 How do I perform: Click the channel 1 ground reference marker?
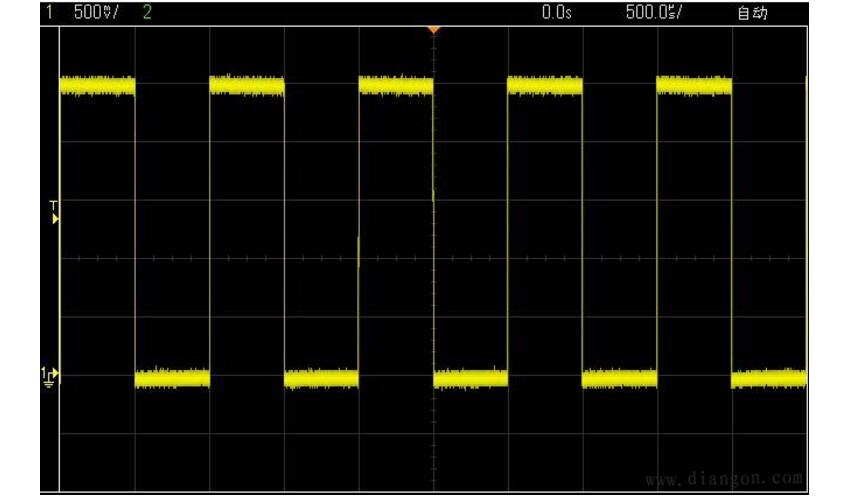(x=51, y=376)
